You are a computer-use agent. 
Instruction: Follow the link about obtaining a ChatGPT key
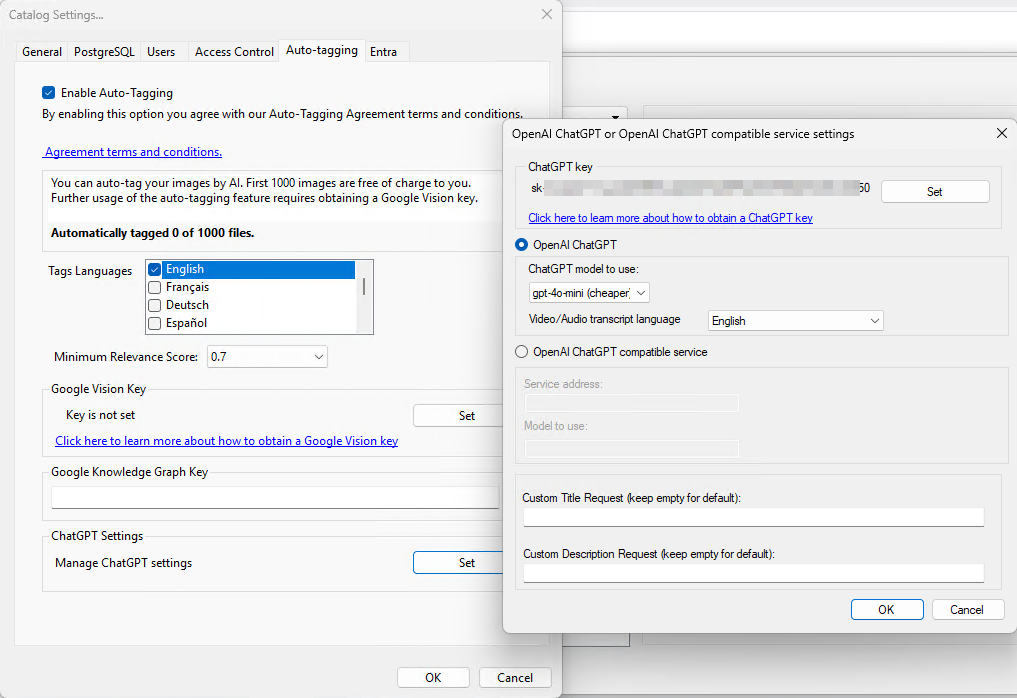(670, 218)
